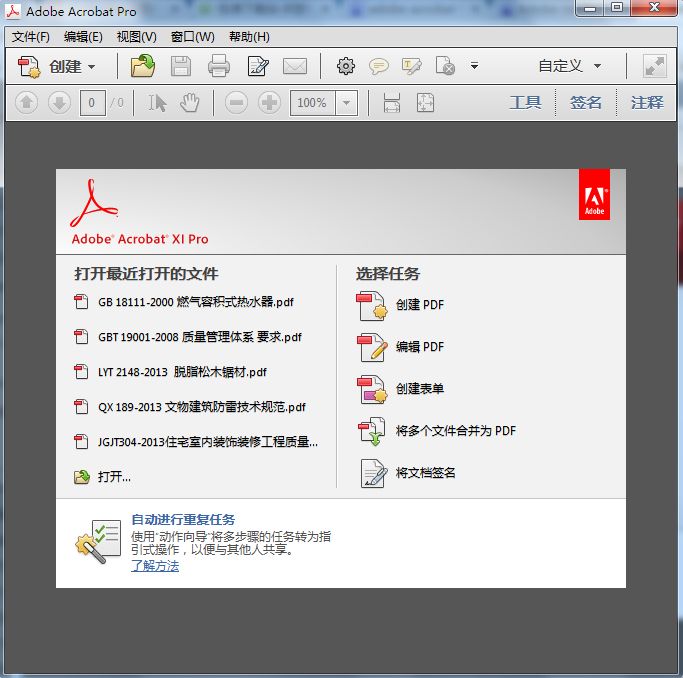Open the 帮助(H) menu

click(x=250, y=37)
